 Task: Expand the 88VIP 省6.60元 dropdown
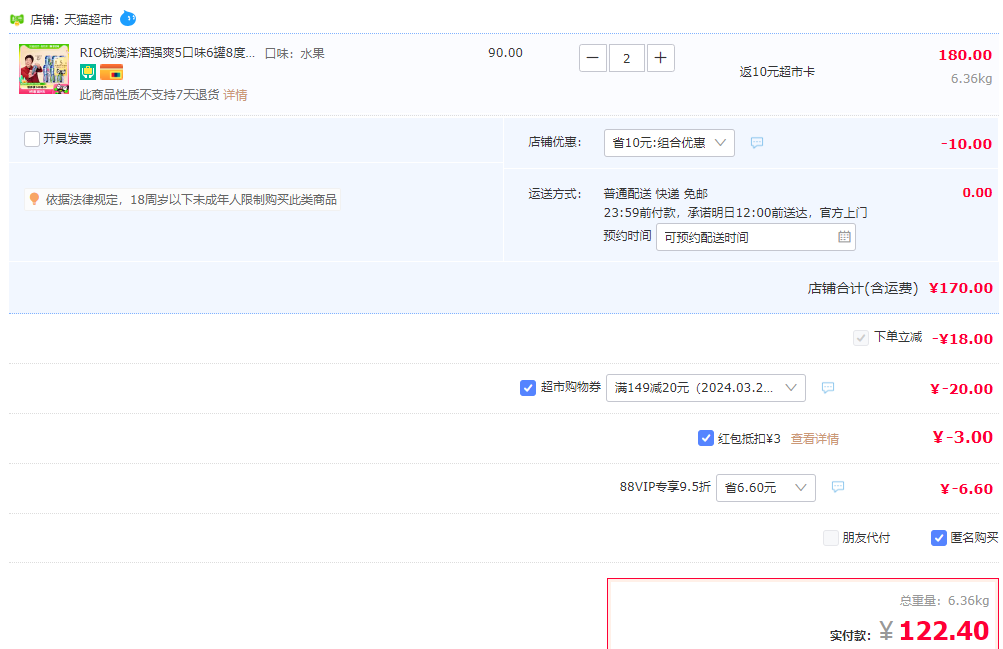[766, 488]
